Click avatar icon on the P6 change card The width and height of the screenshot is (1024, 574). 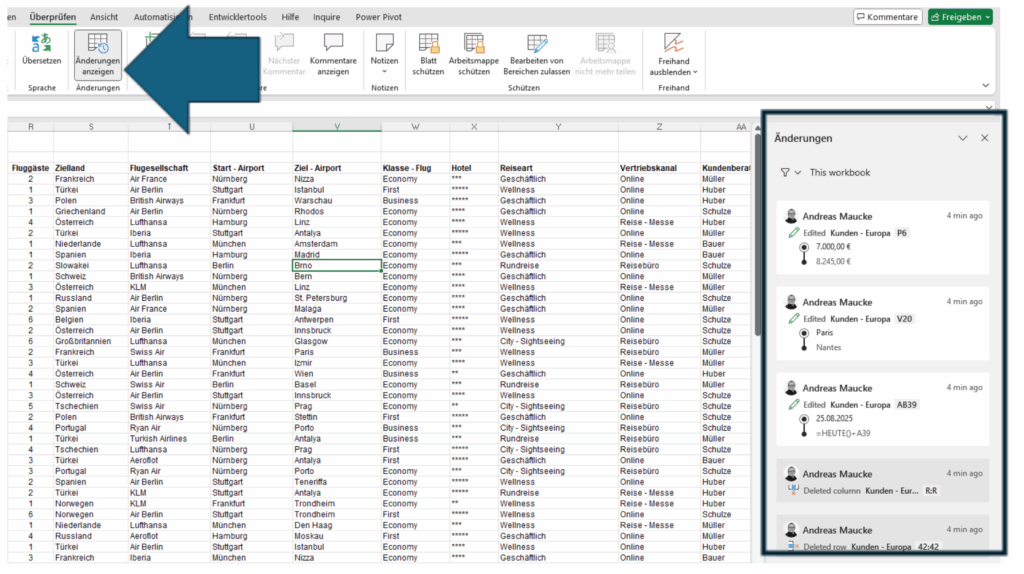[x=791, y=216]
